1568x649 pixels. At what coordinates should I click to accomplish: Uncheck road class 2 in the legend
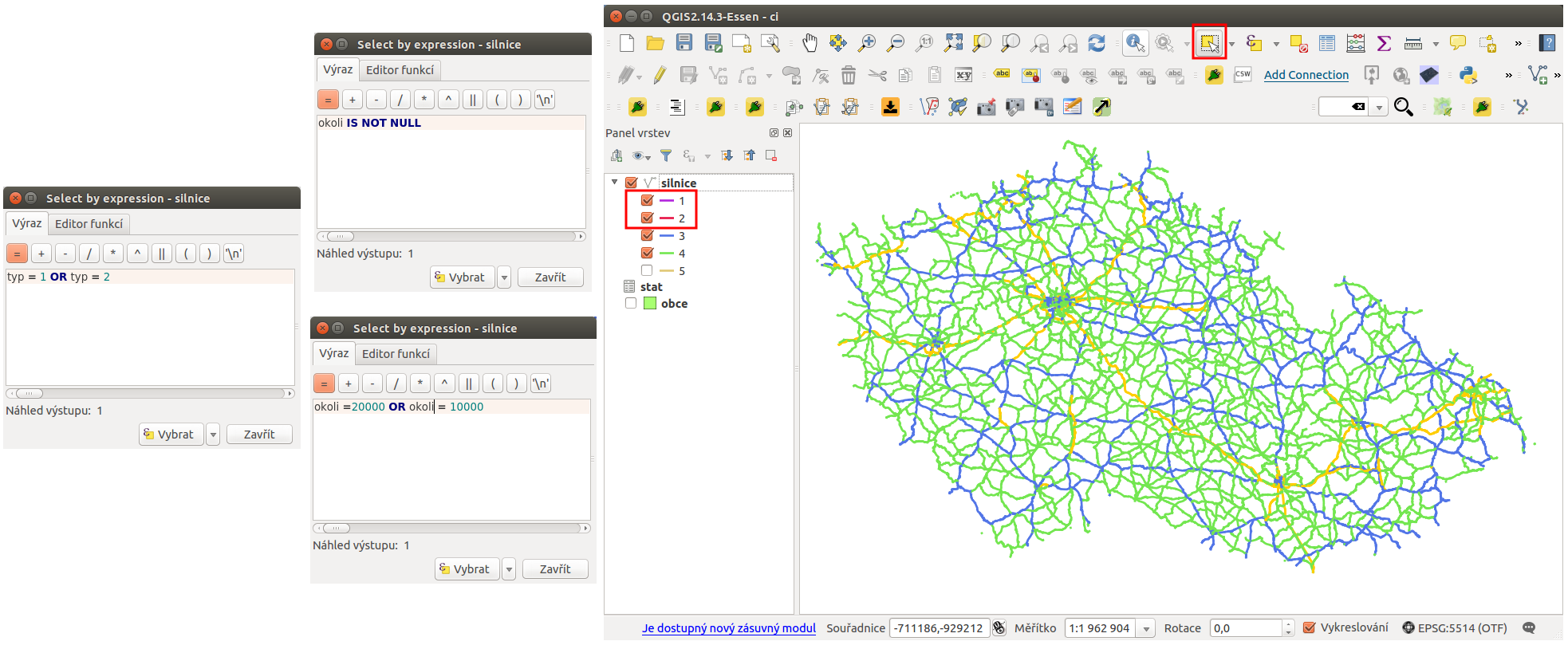647,218
